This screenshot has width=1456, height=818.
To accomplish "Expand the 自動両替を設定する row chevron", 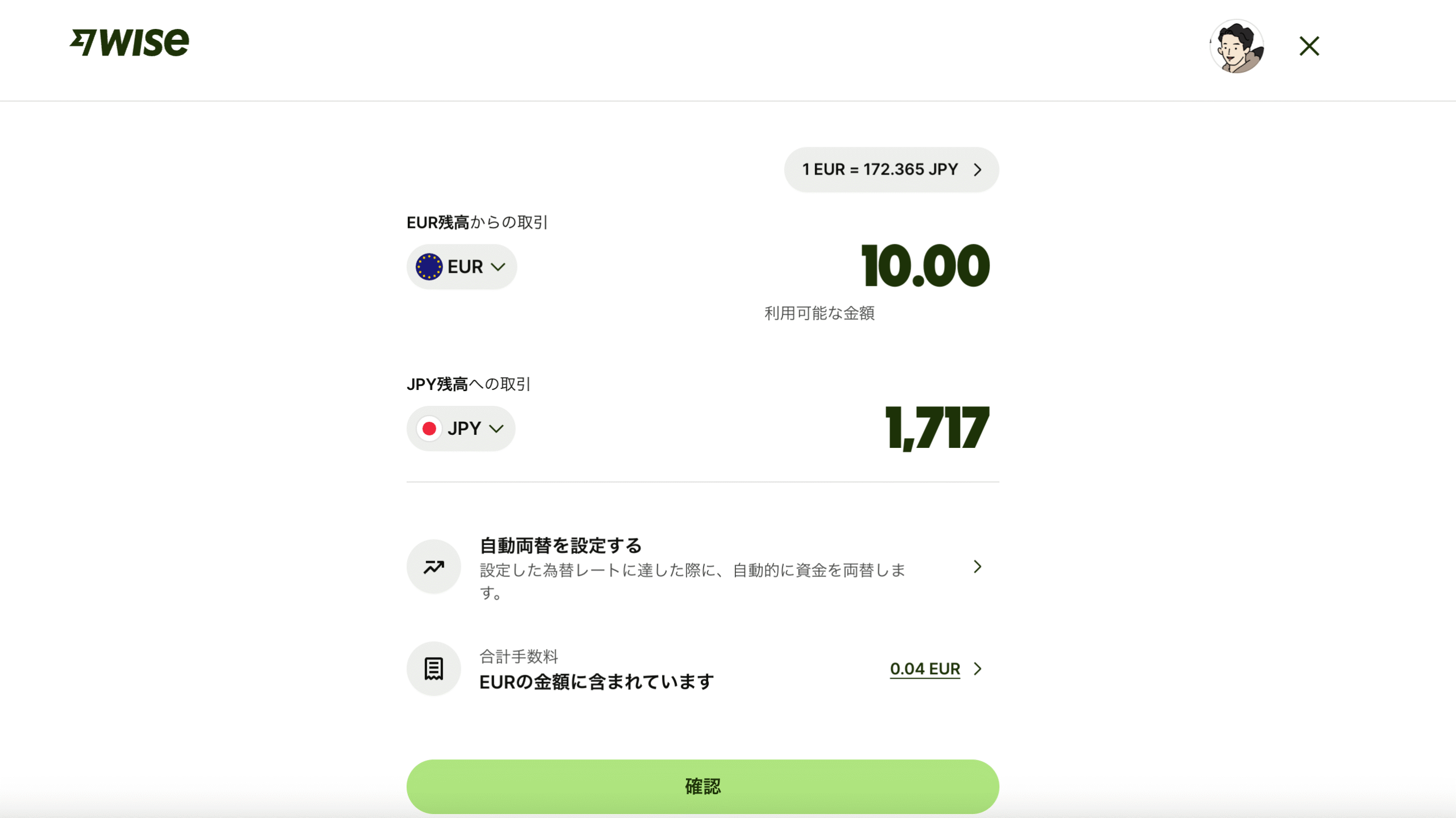I will tap(978, 567).
